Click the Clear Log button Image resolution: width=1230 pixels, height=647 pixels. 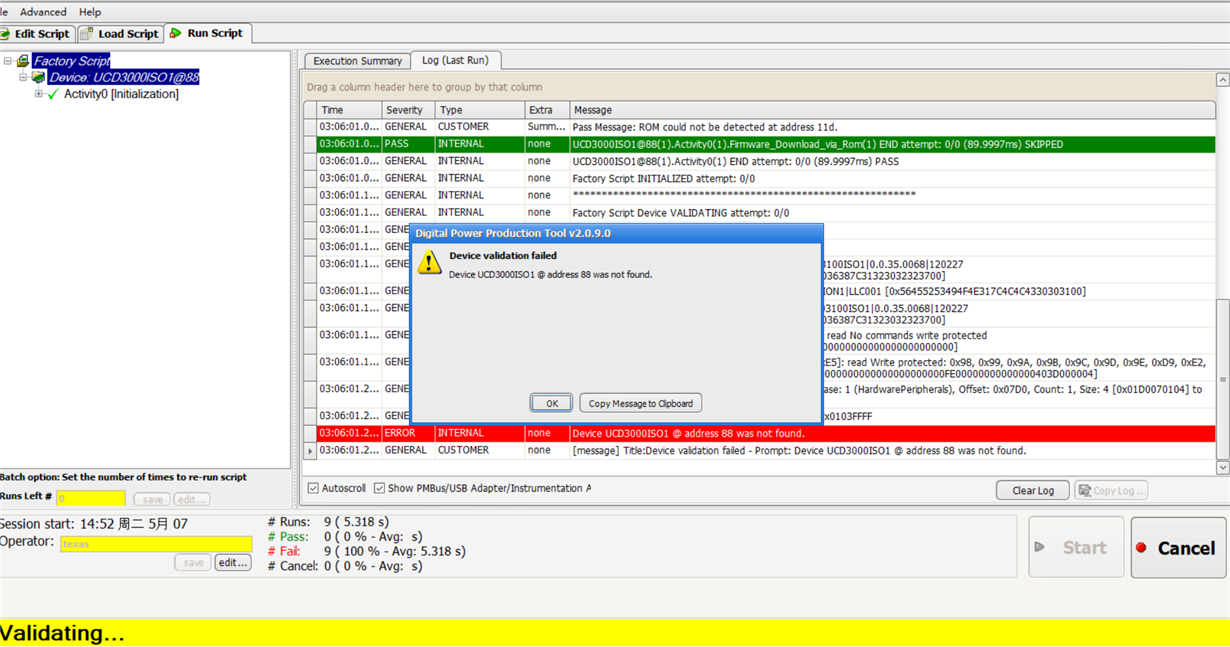1032,490
